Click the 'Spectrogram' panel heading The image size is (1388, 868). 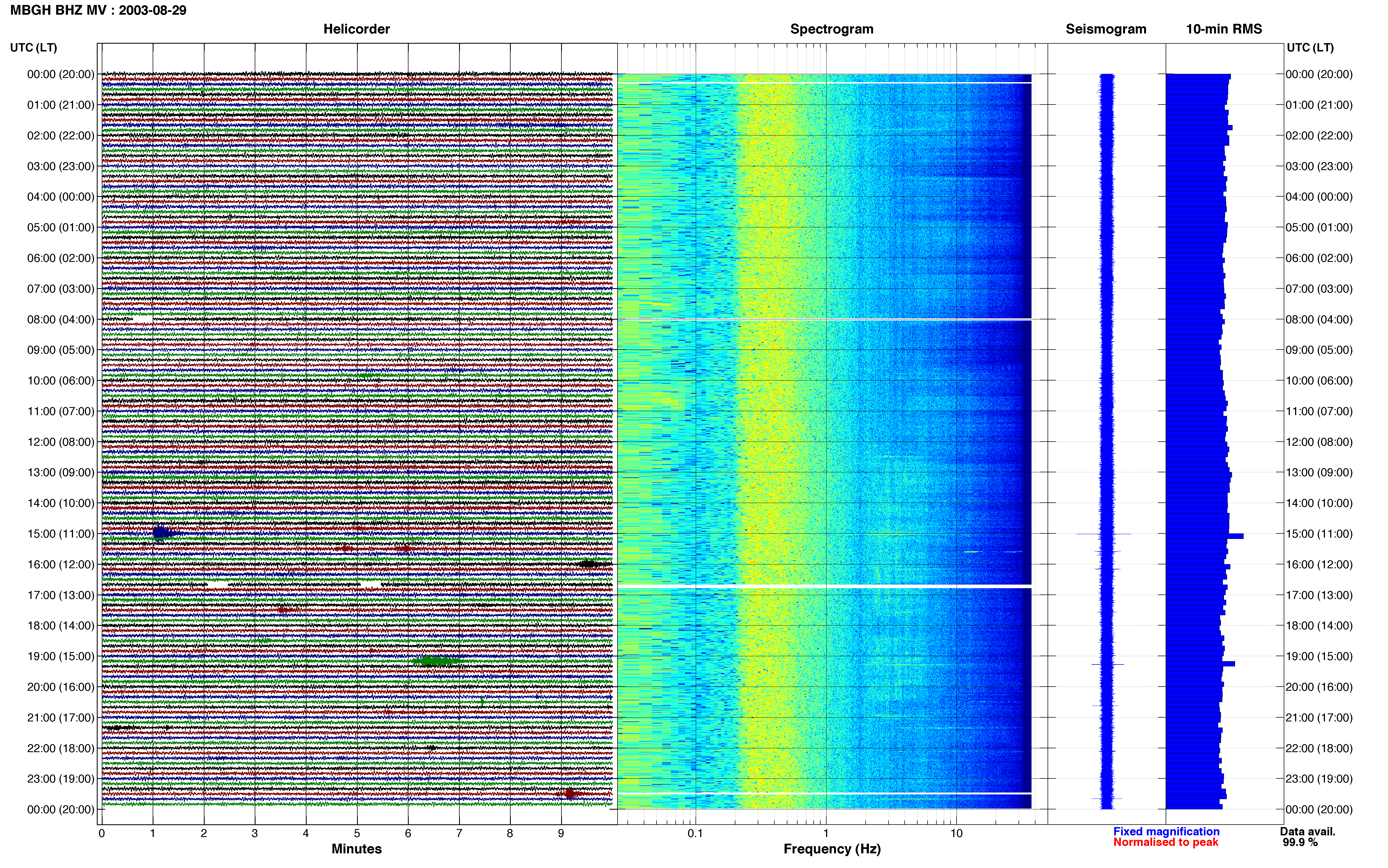832,29
